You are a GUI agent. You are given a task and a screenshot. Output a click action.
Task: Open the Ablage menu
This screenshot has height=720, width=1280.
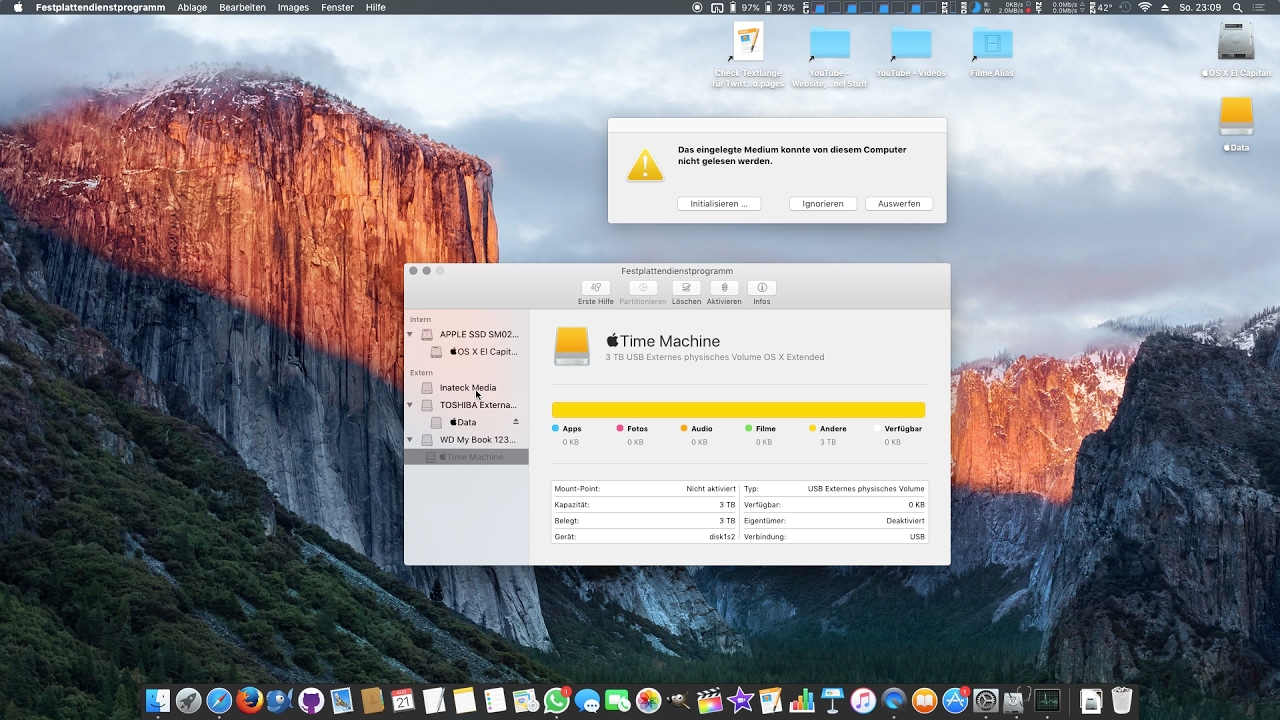pyautogui.click(x=192, y=7)
